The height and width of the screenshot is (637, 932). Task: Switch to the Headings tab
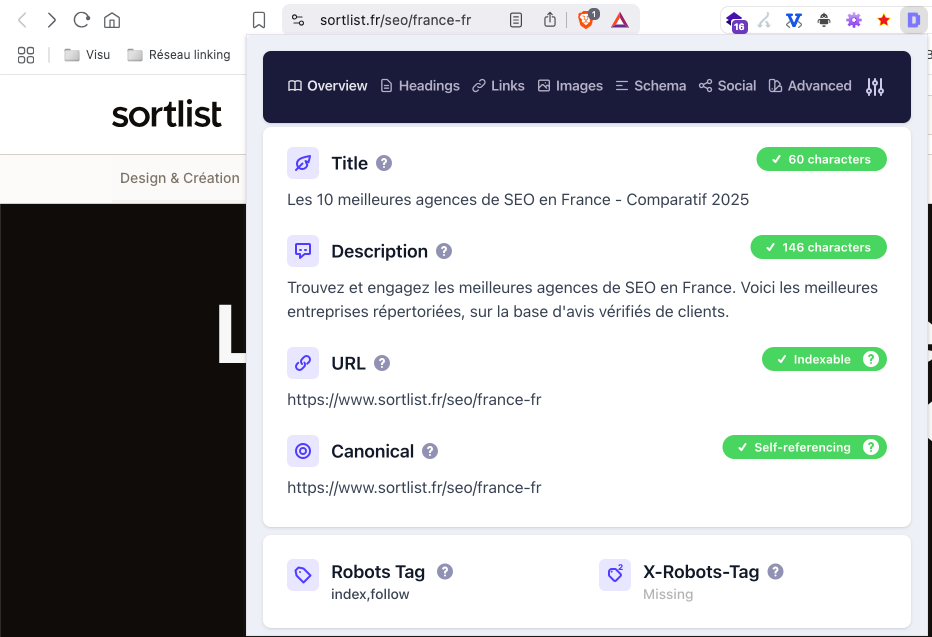[x=420, y=86]
